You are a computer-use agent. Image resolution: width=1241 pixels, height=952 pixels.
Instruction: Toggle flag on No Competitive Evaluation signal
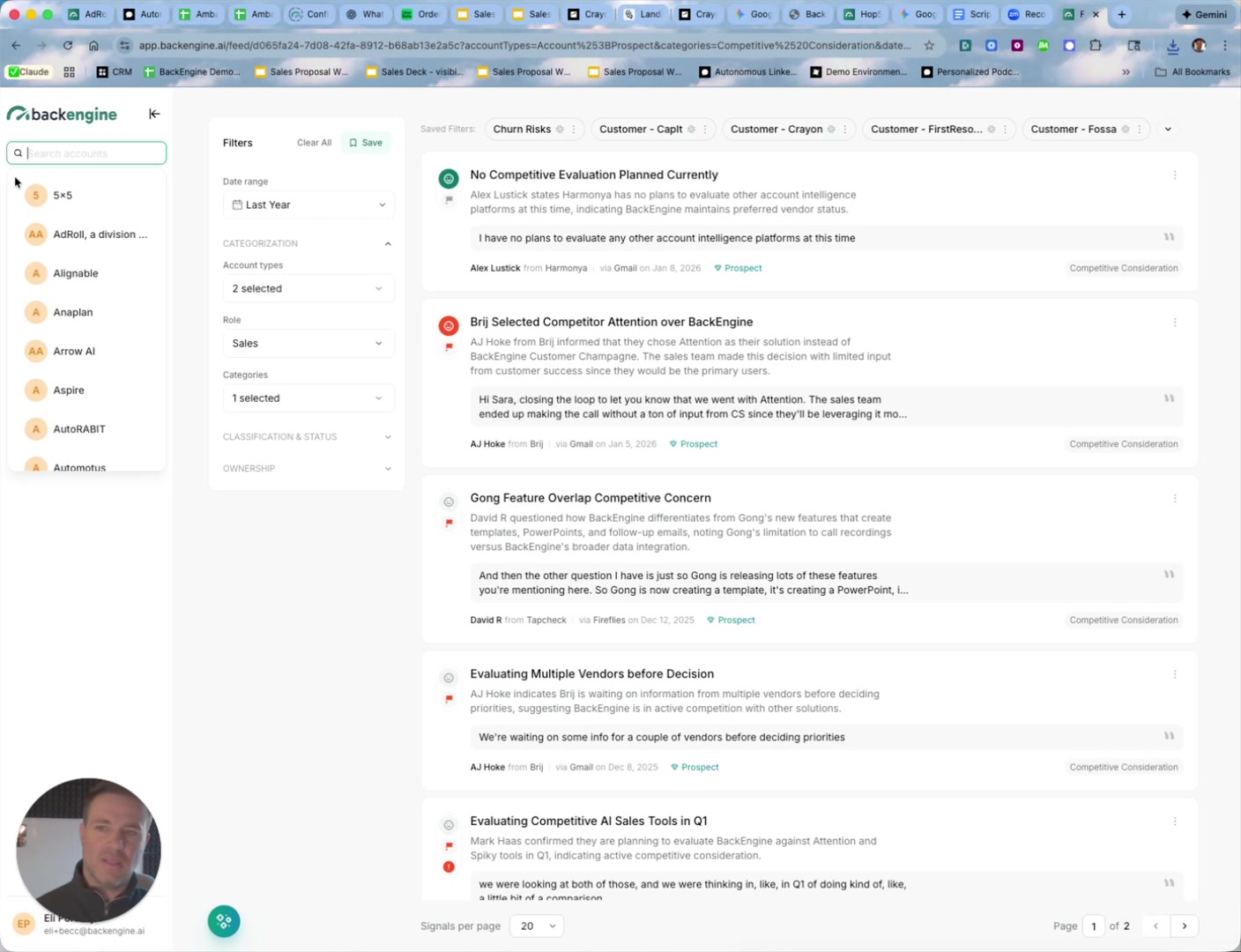pyautogui.click(x=449, y=200)
